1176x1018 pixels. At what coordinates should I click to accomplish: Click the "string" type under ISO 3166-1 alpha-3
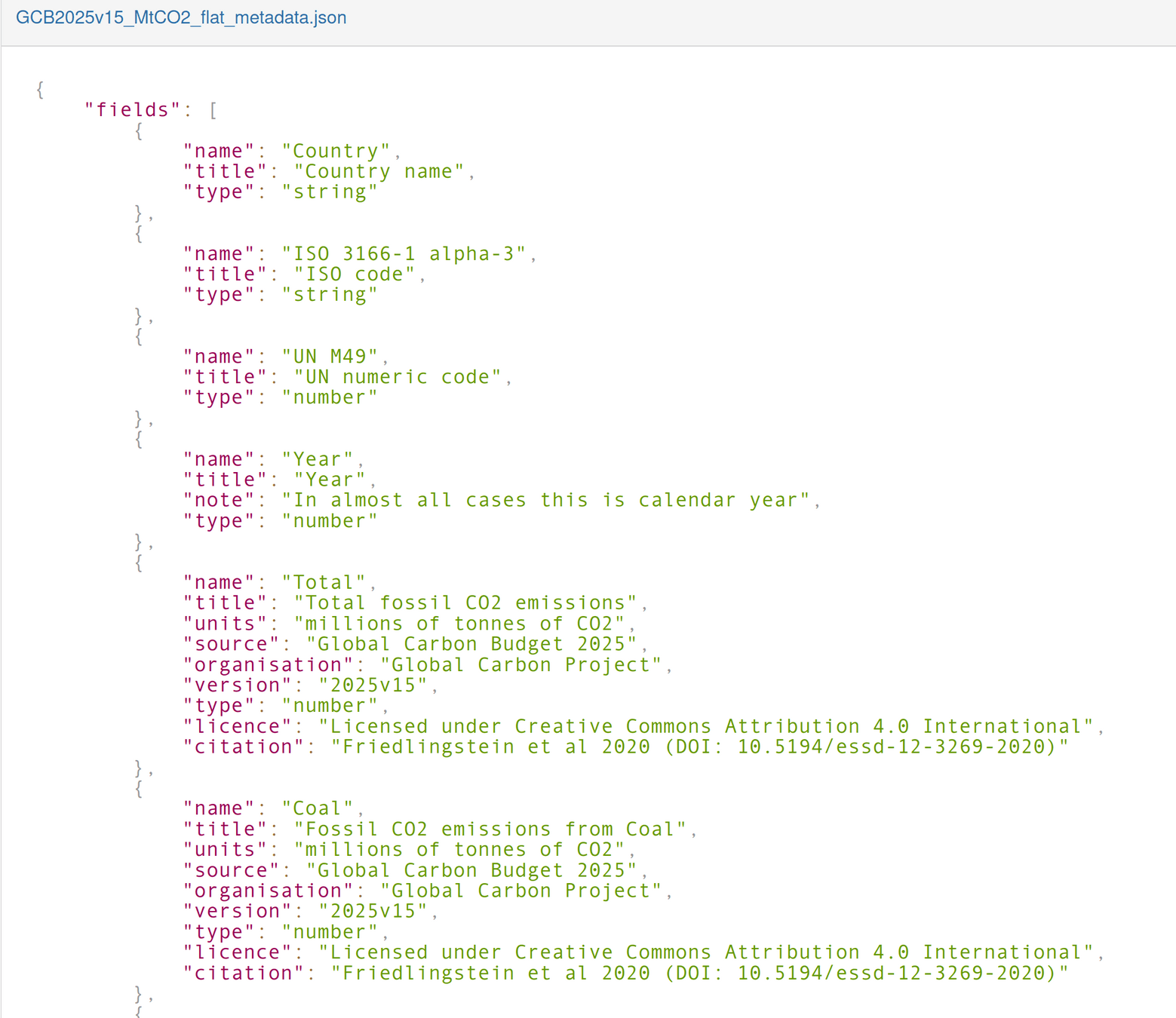pyautogui.click(x=330, y=294)
